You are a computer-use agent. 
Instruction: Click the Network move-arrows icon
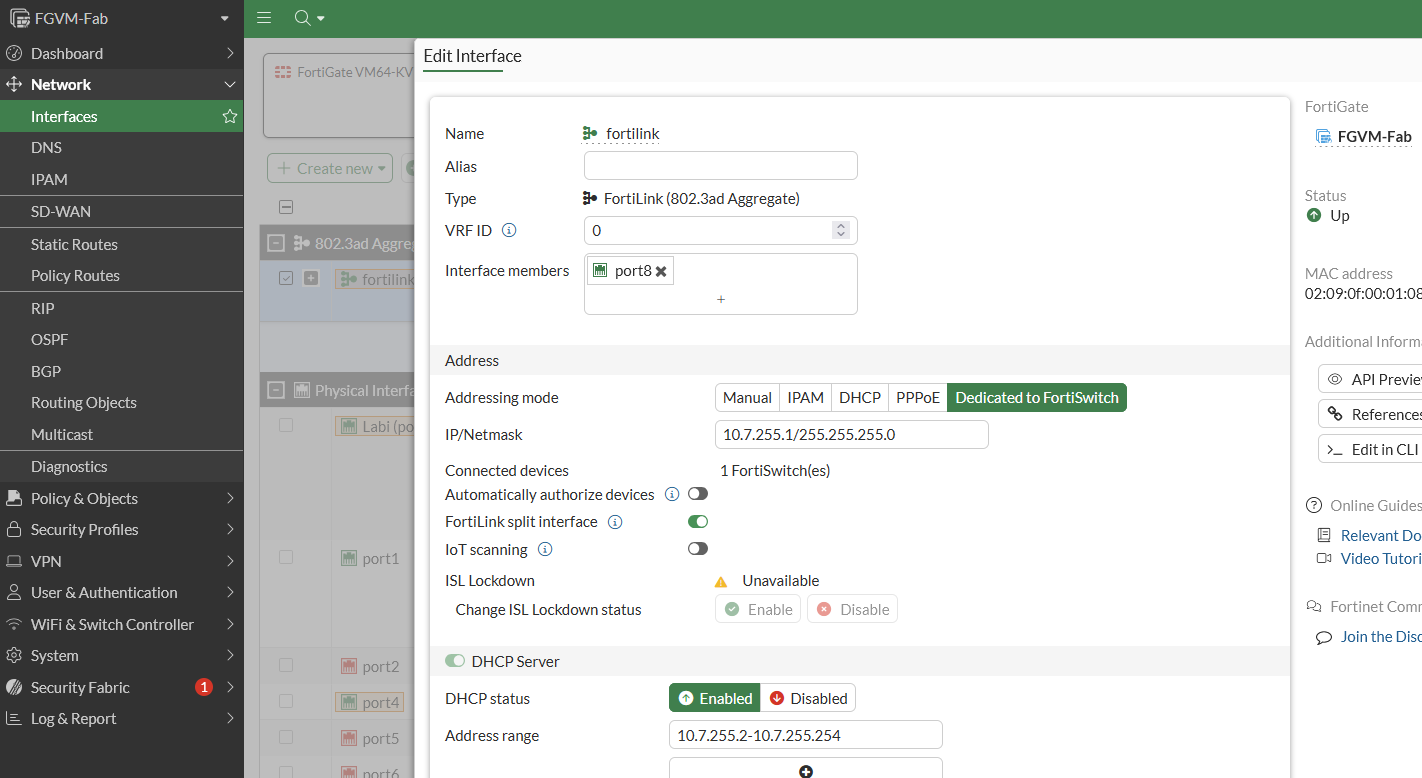(x=14, y=85)
